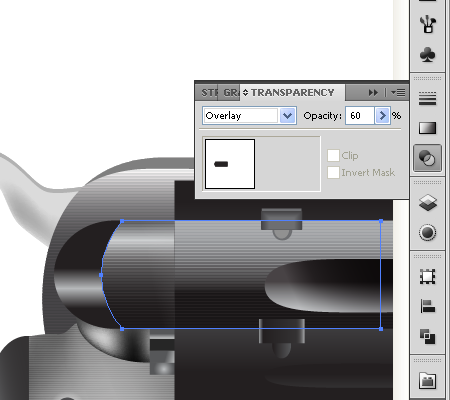Screen dimensions: 450x400
Task: Cycle panel view via Transparency tab arrows
Action: tap(246, 92)
